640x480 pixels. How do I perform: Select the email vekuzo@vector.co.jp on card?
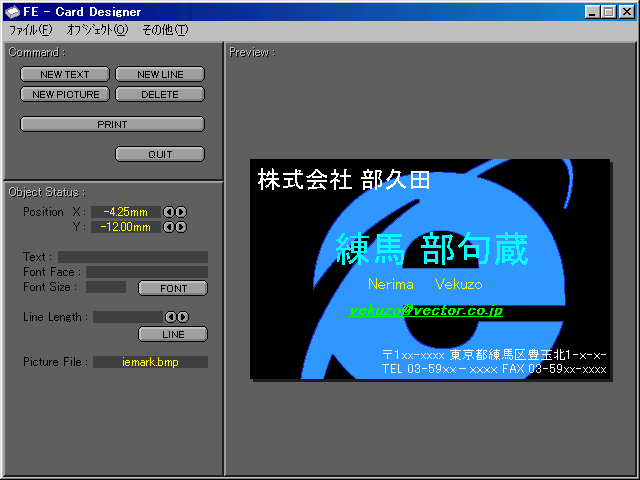click(426, 311)
